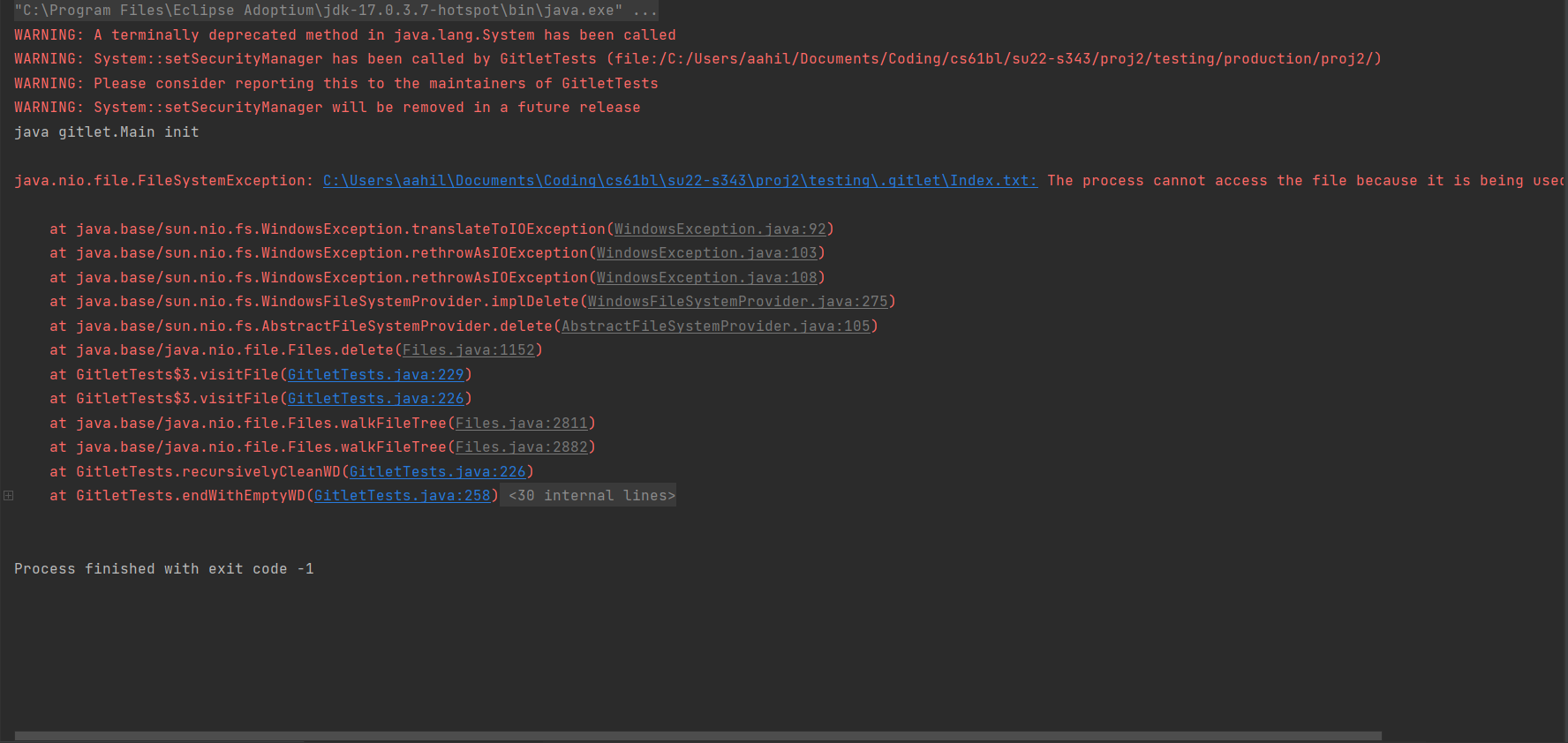Open WindowsException.java:92 link
This screenshot has width=1568, height=743.
click(x=720, y=229)
